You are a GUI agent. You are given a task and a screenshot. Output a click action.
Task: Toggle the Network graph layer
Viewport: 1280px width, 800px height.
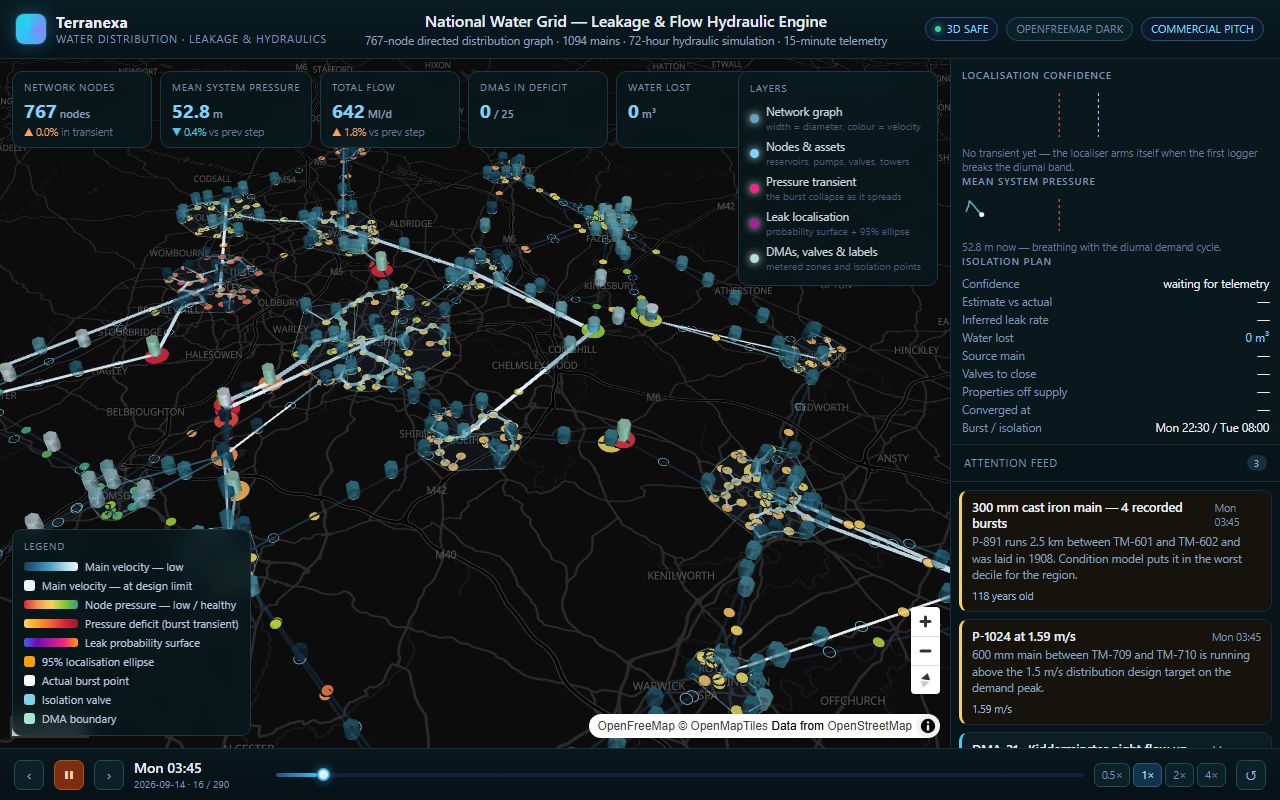[838, 118]
